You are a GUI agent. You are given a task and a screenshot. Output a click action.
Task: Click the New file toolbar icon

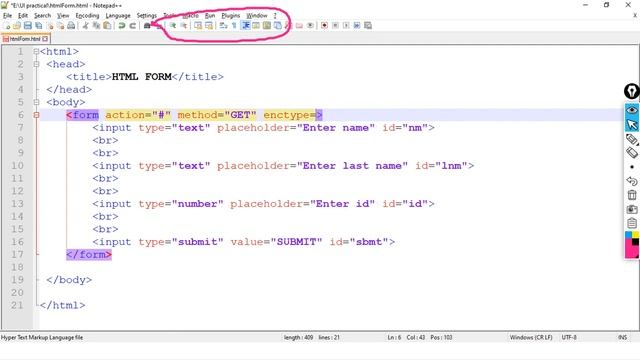7,25
